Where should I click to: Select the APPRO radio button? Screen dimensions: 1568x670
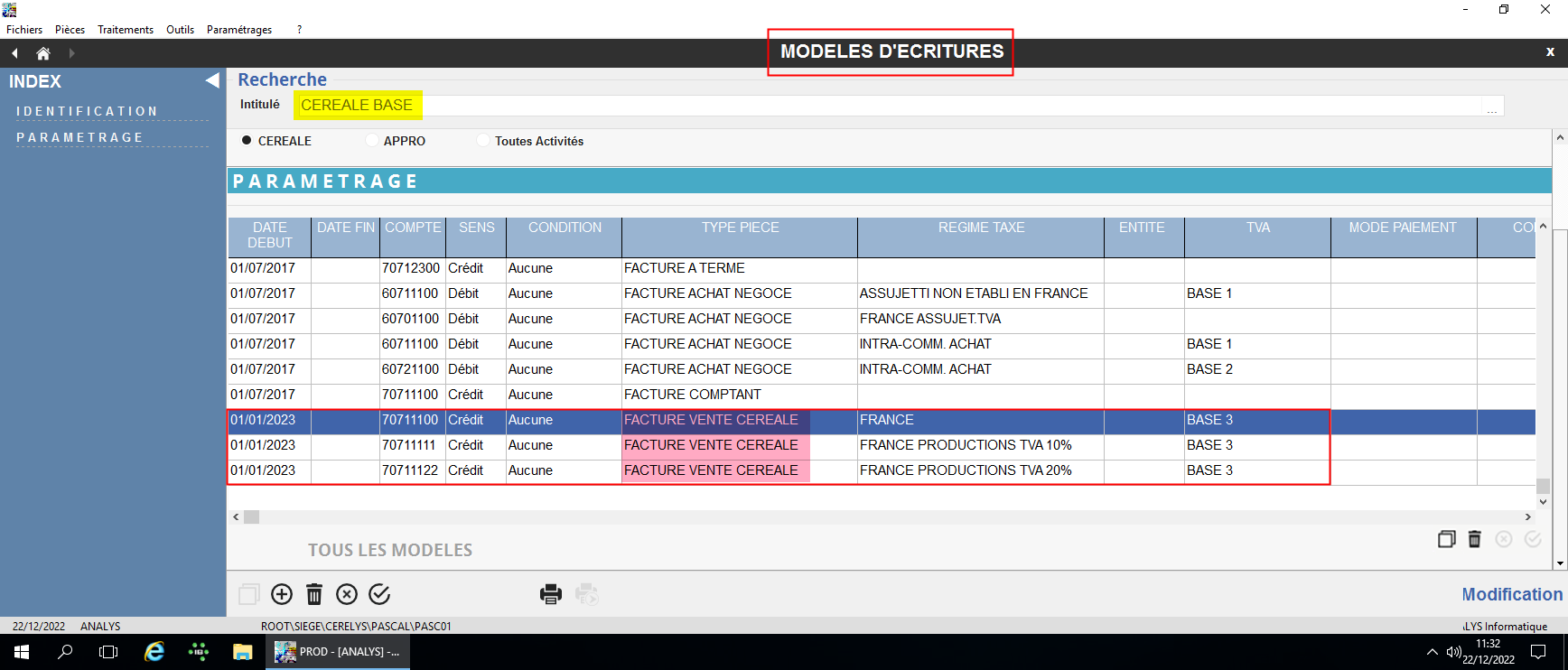372,141
